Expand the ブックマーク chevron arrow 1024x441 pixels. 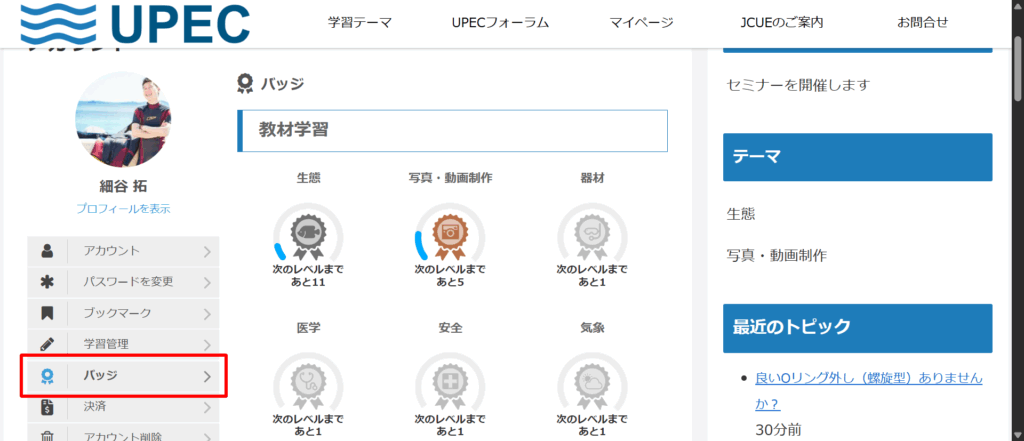(207, 313)
